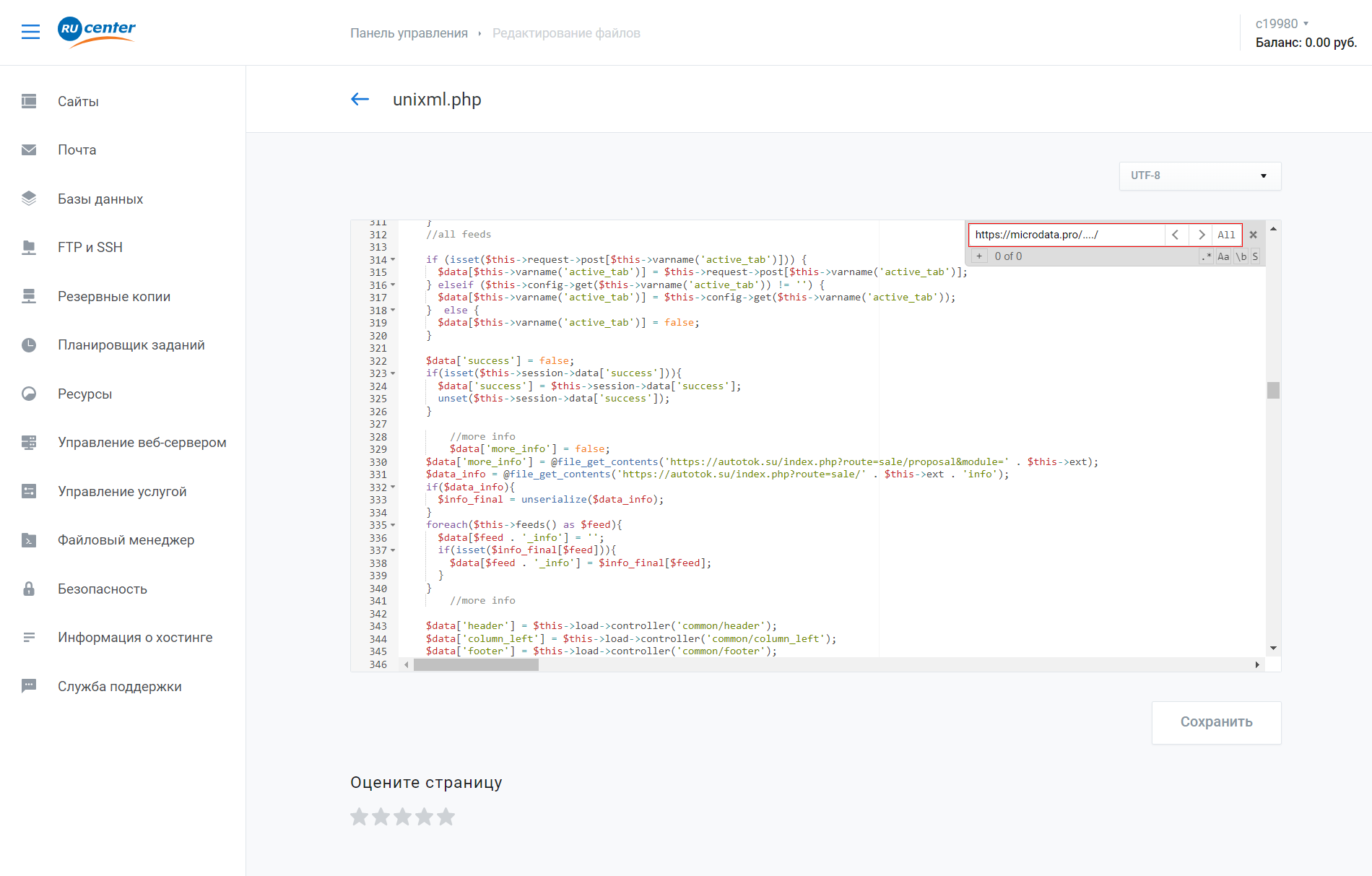
Task: Click the RU-Center logo
Action: tap(97, 32)
